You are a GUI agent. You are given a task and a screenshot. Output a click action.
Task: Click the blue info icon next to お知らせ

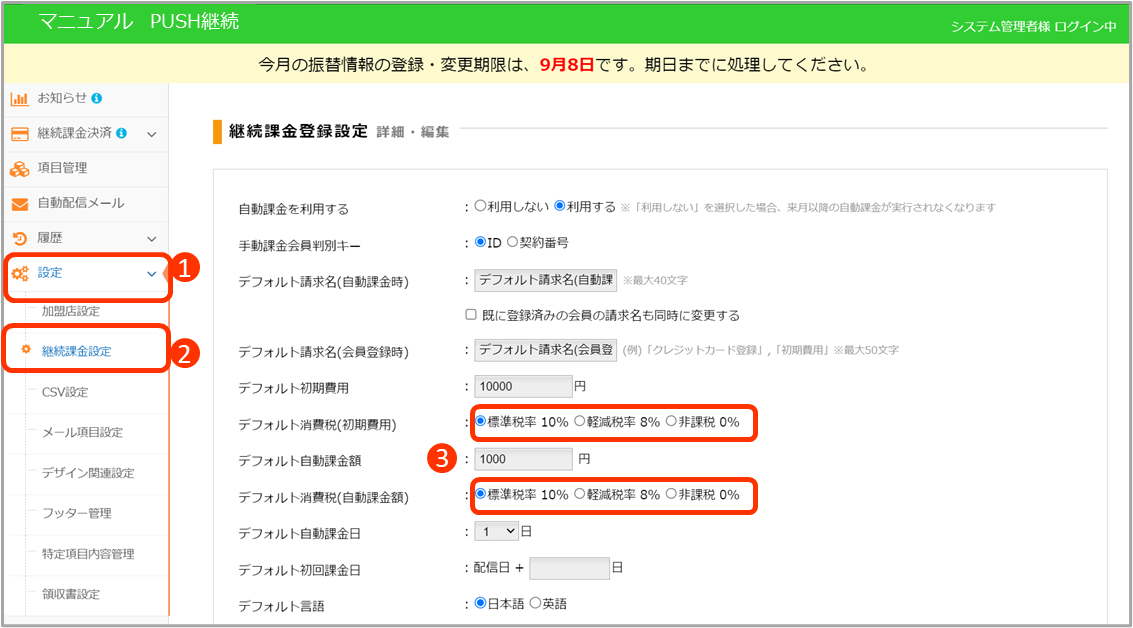pos(97,98)
